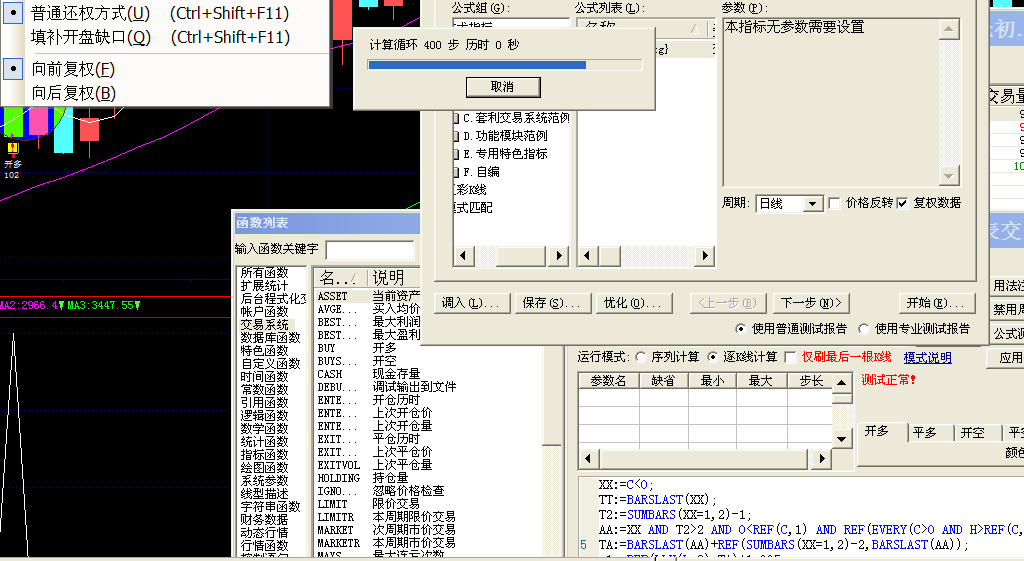Choose 向前复权(F) menu item
Screen dimensions: 1024x561
tap(165, 69)
